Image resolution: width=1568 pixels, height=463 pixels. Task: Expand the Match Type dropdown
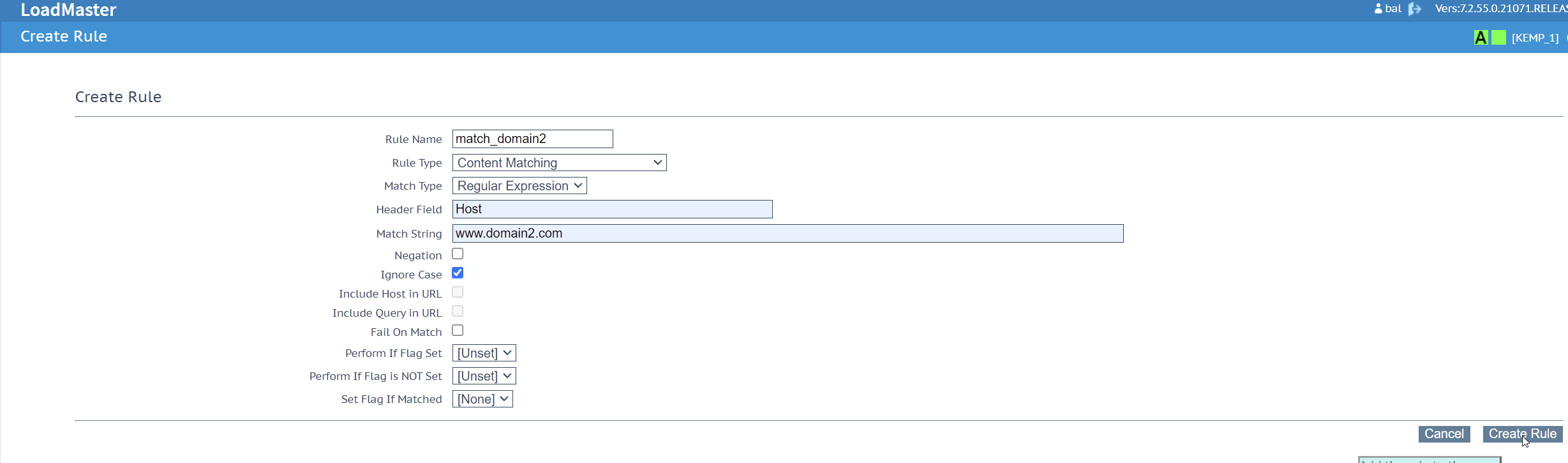(x=519, y=186)
